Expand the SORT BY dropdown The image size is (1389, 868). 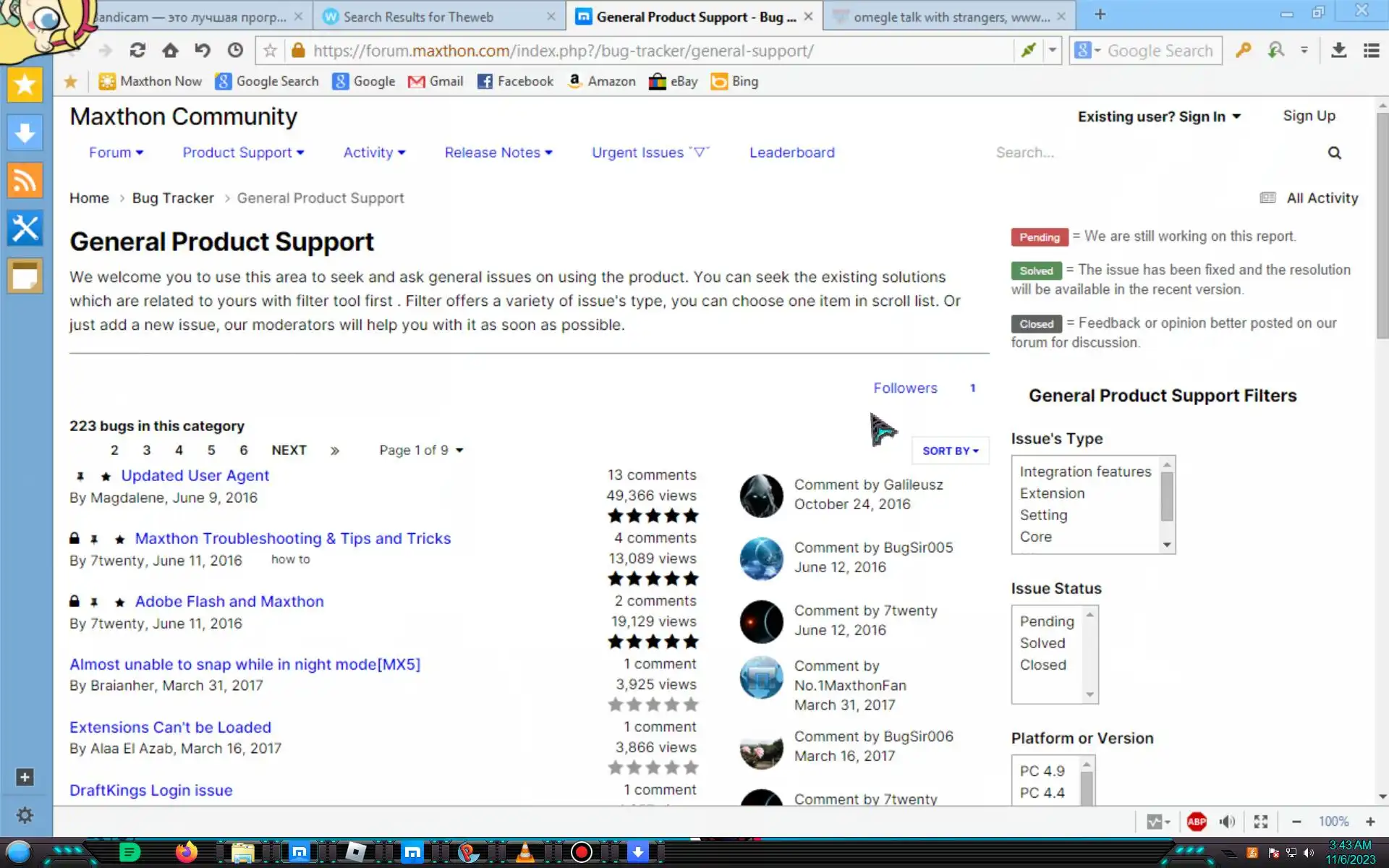pos(950,451)
